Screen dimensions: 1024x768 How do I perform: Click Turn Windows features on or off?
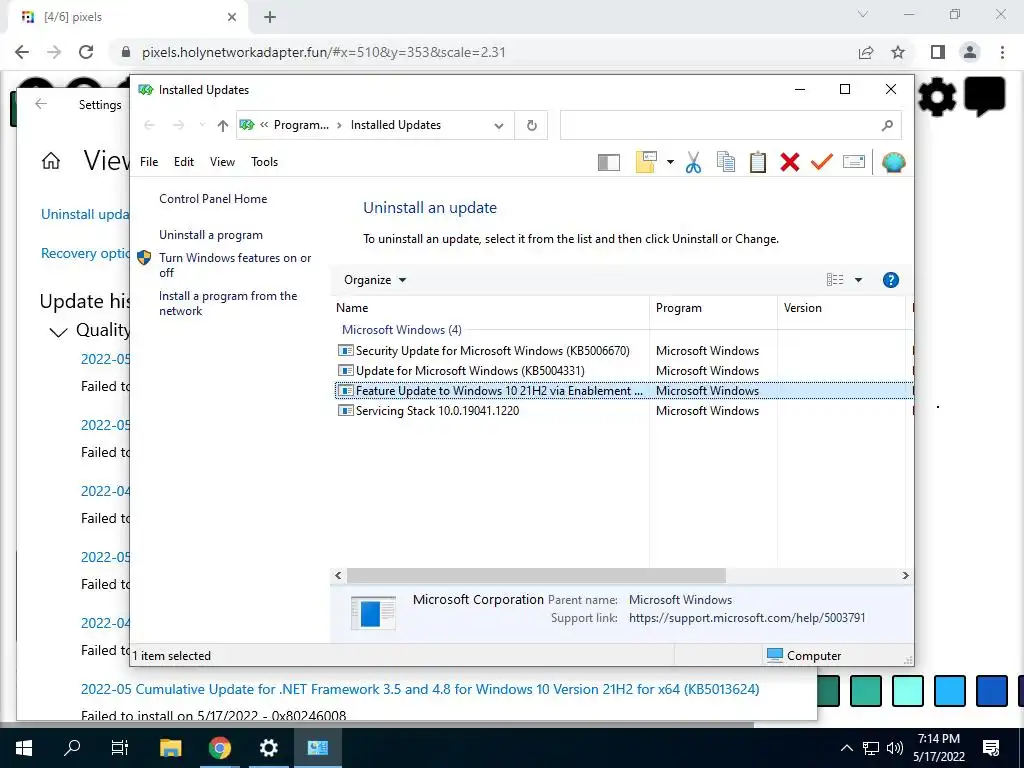235,265
